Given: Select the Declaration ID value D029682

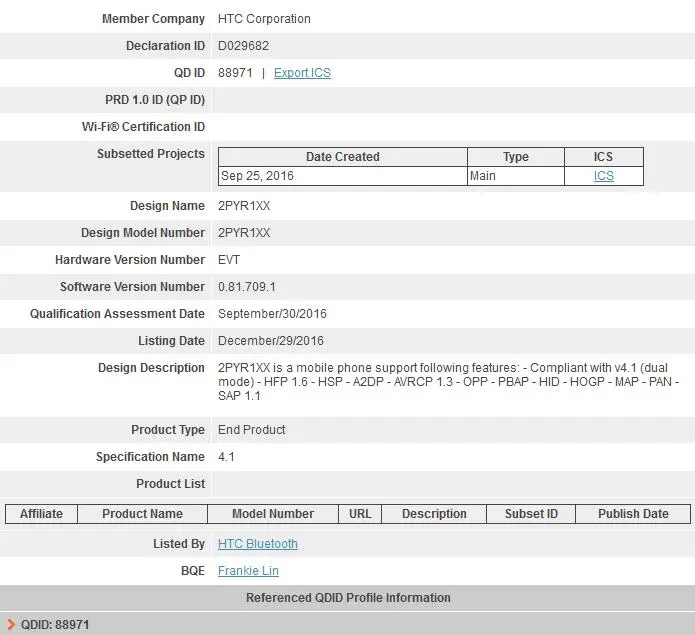Looking at the screenshot, I should click(x=243, y=46).
